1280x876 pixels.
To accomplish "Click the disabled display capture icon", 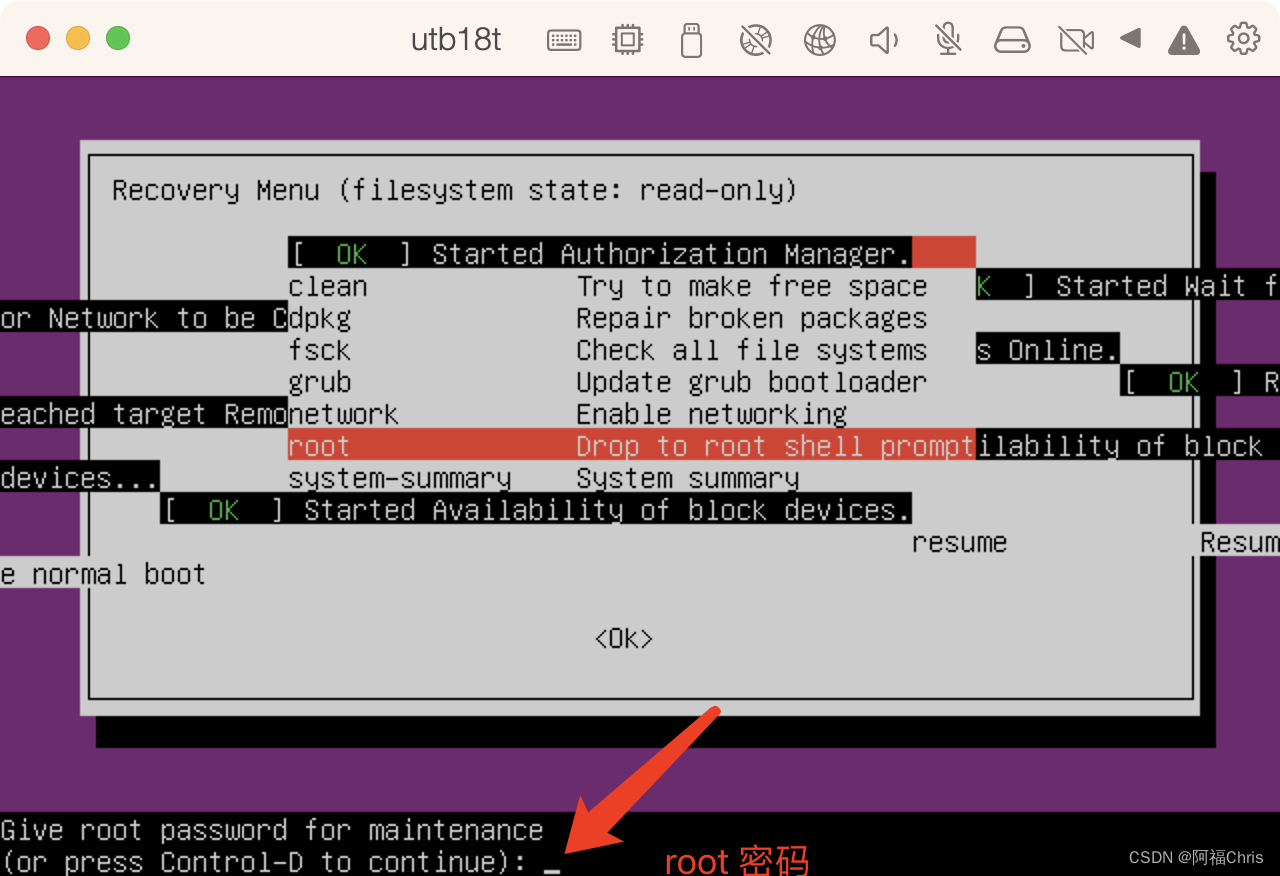I will click(755, 40).
